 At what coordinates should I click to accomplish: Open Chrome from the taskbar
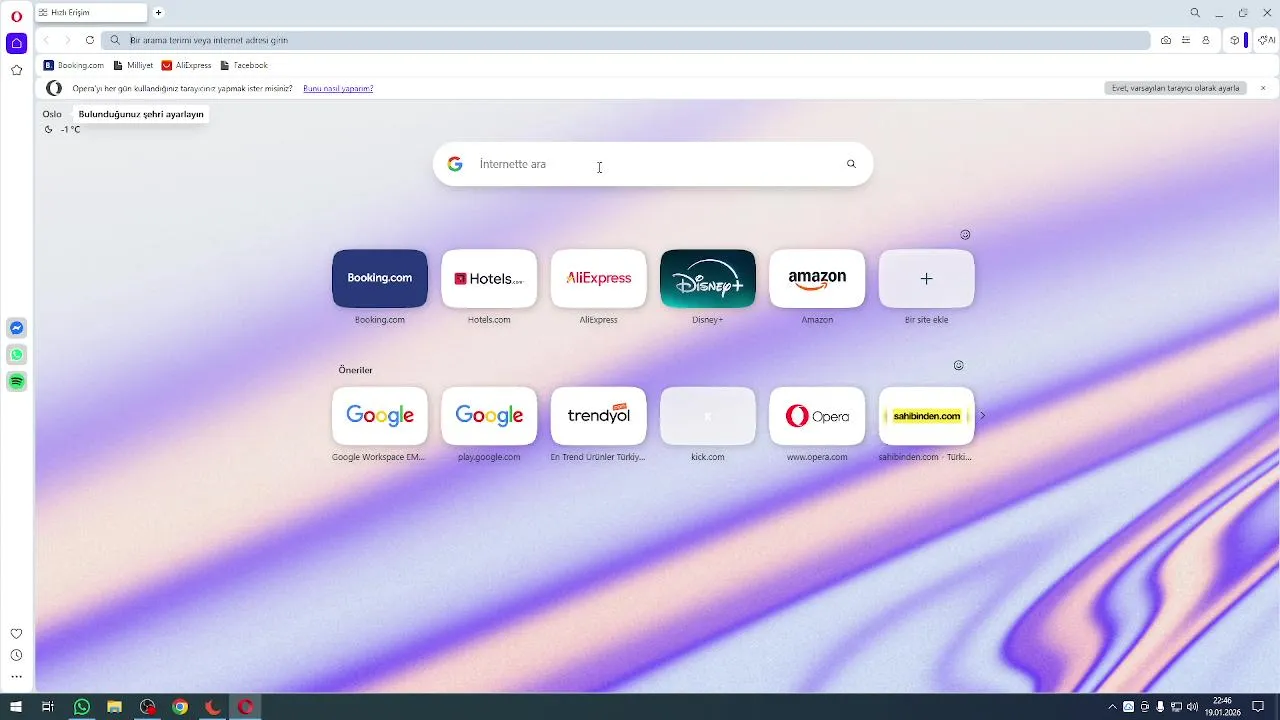coord(180,707)
